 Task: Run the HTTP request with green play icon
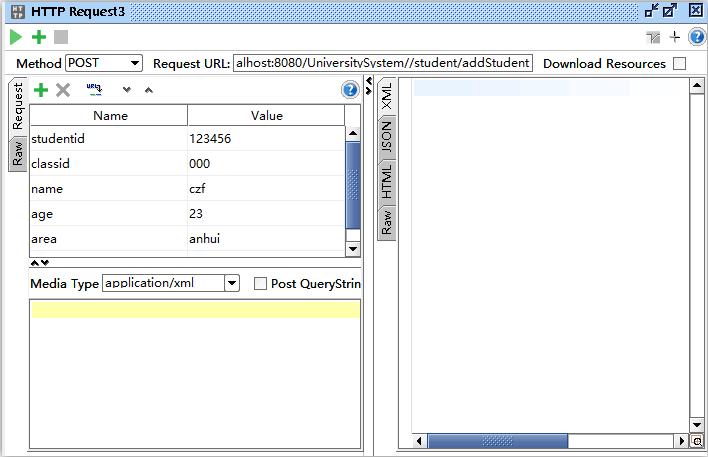point(16,37)
